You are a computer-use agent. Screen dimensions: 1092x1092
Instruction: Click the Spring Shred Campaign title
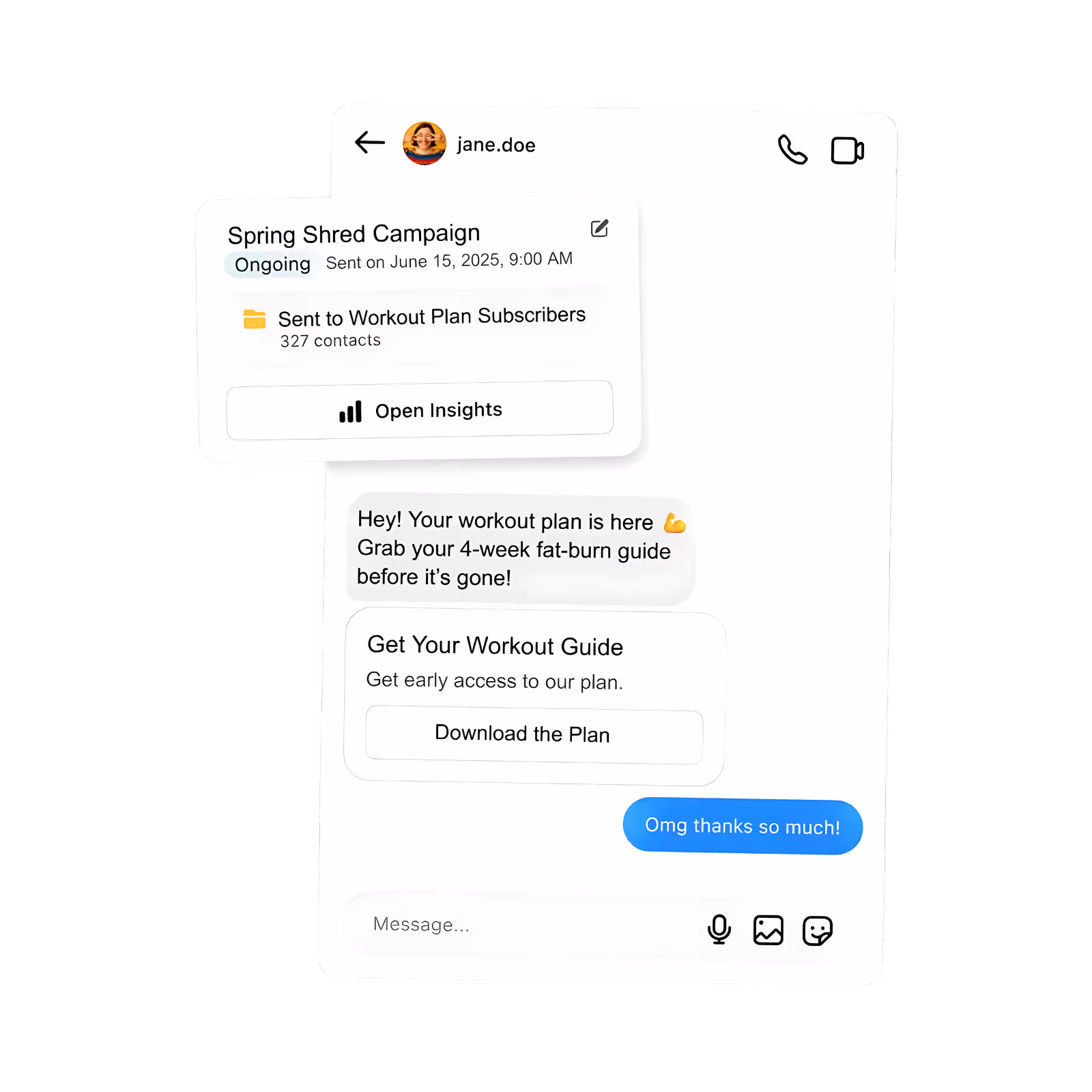point(354,234)
